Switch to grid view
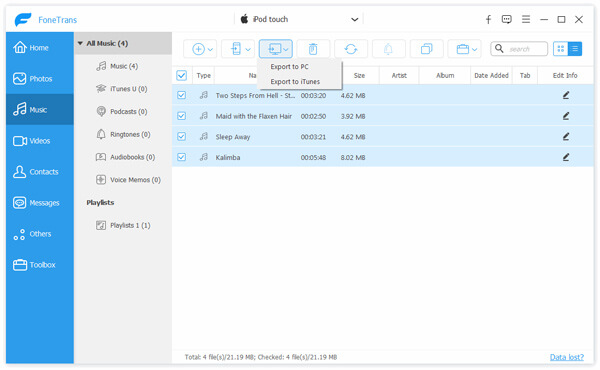This screenshot has height=370, width=600. pos(561,49)
